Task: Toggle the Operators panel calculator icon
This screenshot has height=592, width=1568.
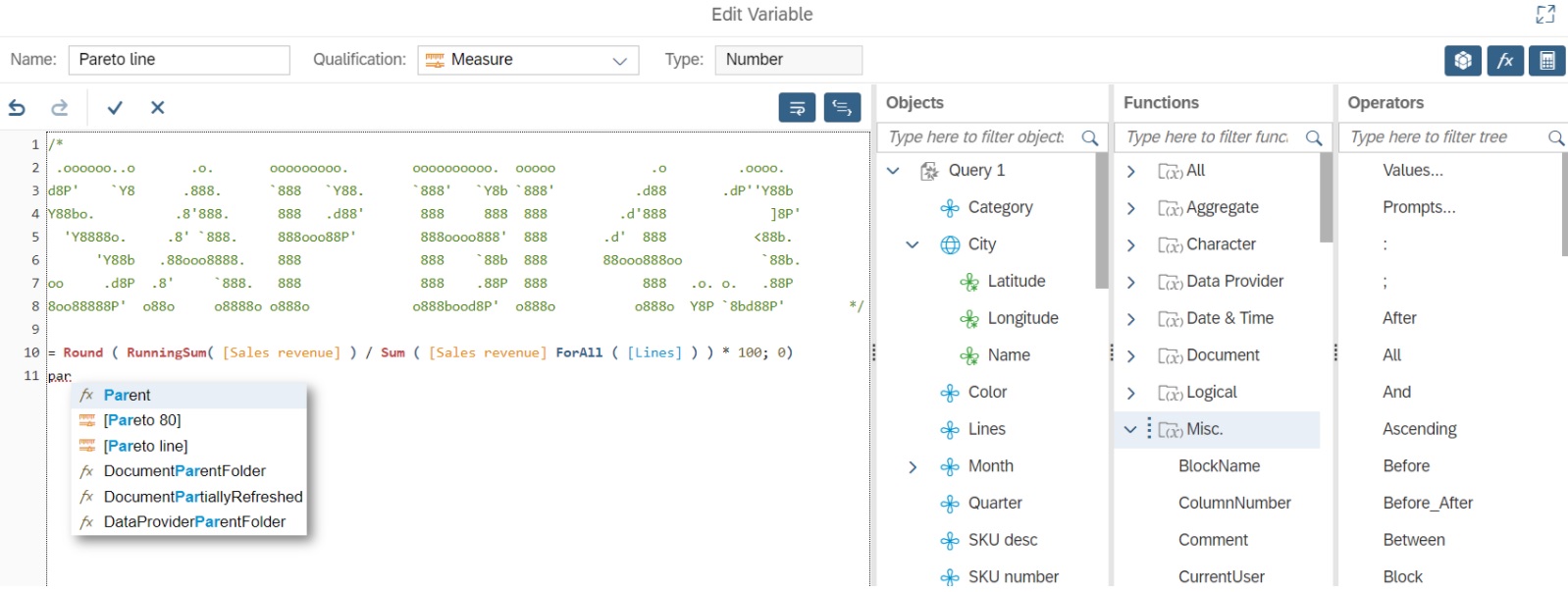Action: pos(1546,61)
